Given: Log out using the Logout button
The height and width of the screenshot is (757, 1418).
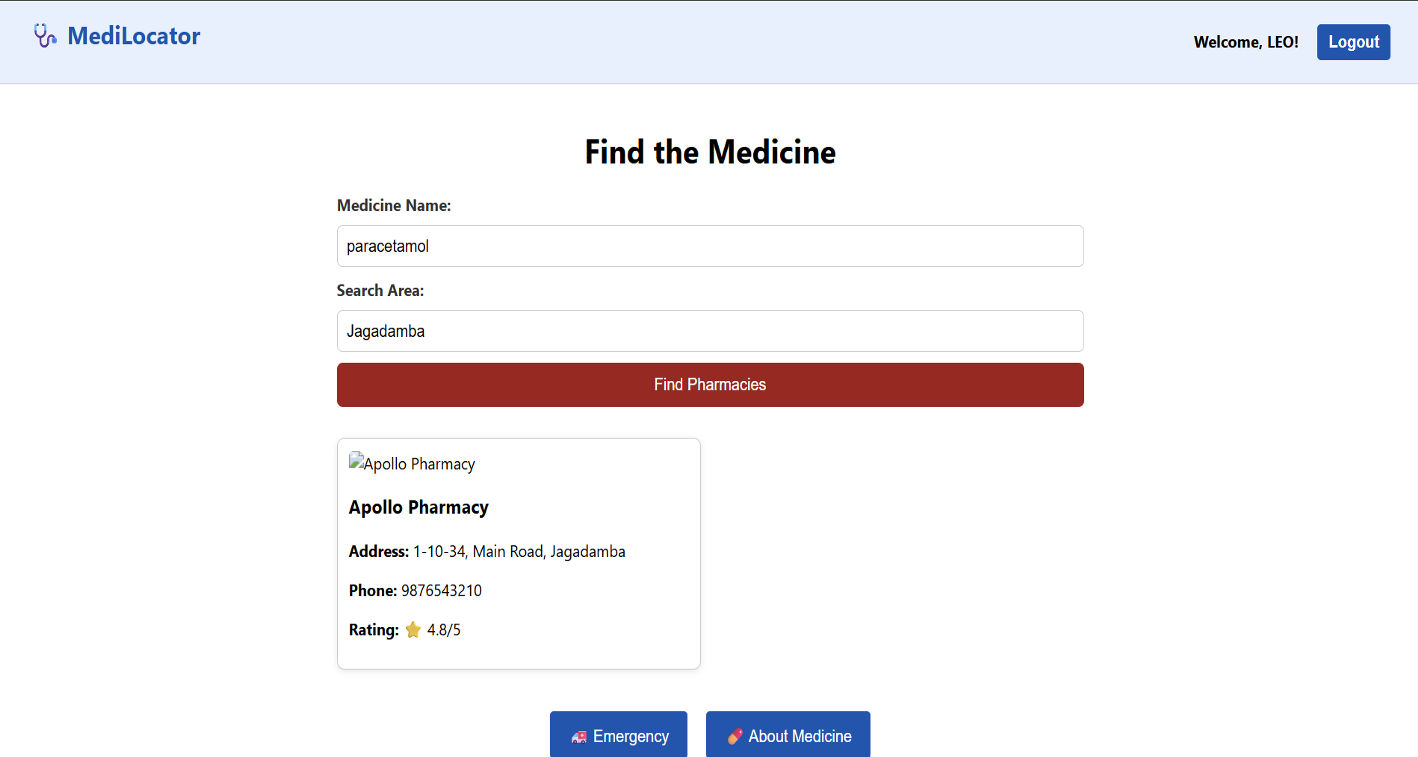Looking at the screenshot, I should 1353,42.
